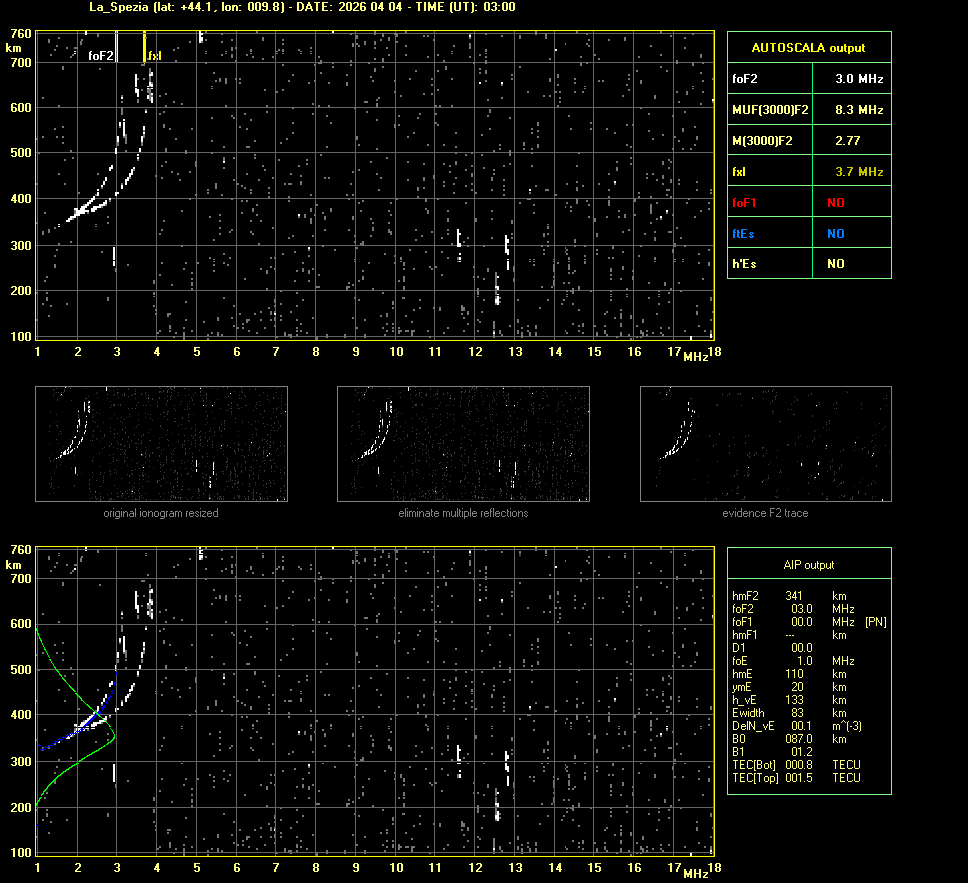Click the AUTOSCALA output header
968x883 pixels.
click(808, 47)
